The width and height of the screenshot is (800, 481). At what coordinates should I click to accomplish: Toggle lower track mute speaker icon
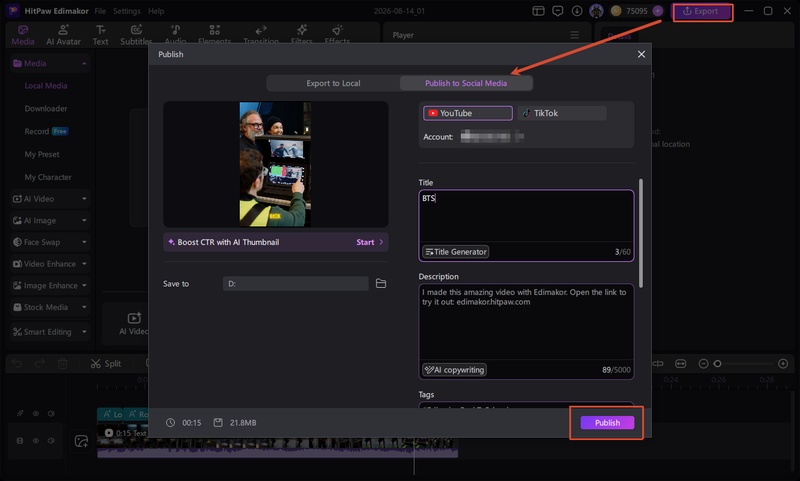coord(51,440)
